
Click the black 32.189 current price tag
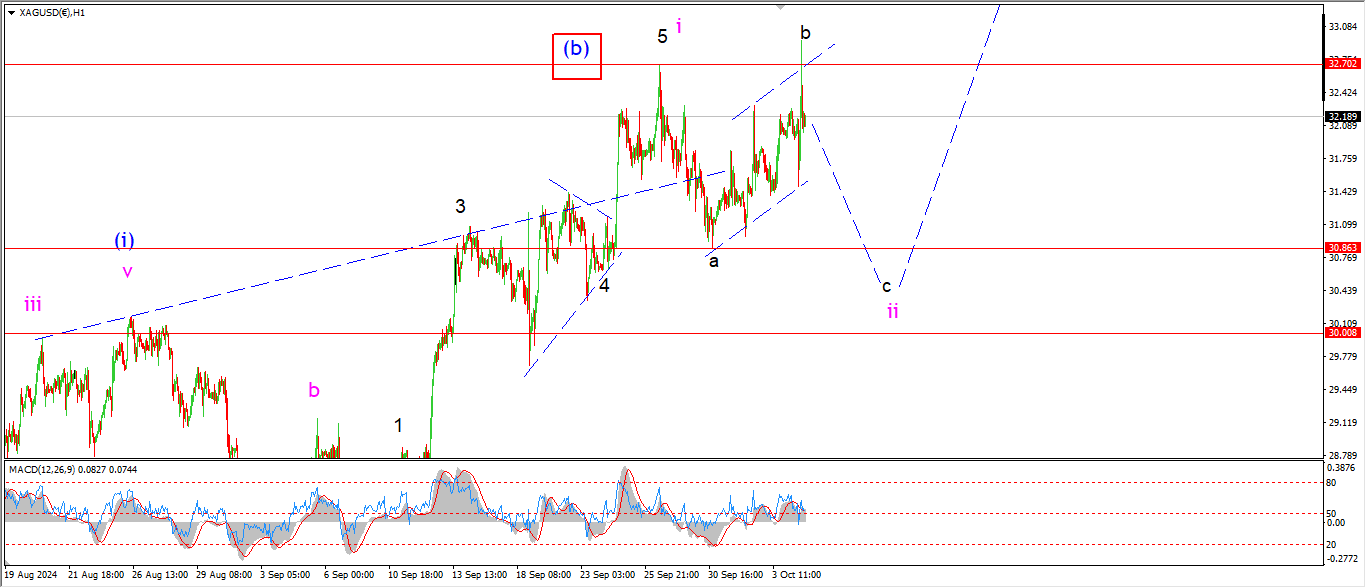point(1341,117)
